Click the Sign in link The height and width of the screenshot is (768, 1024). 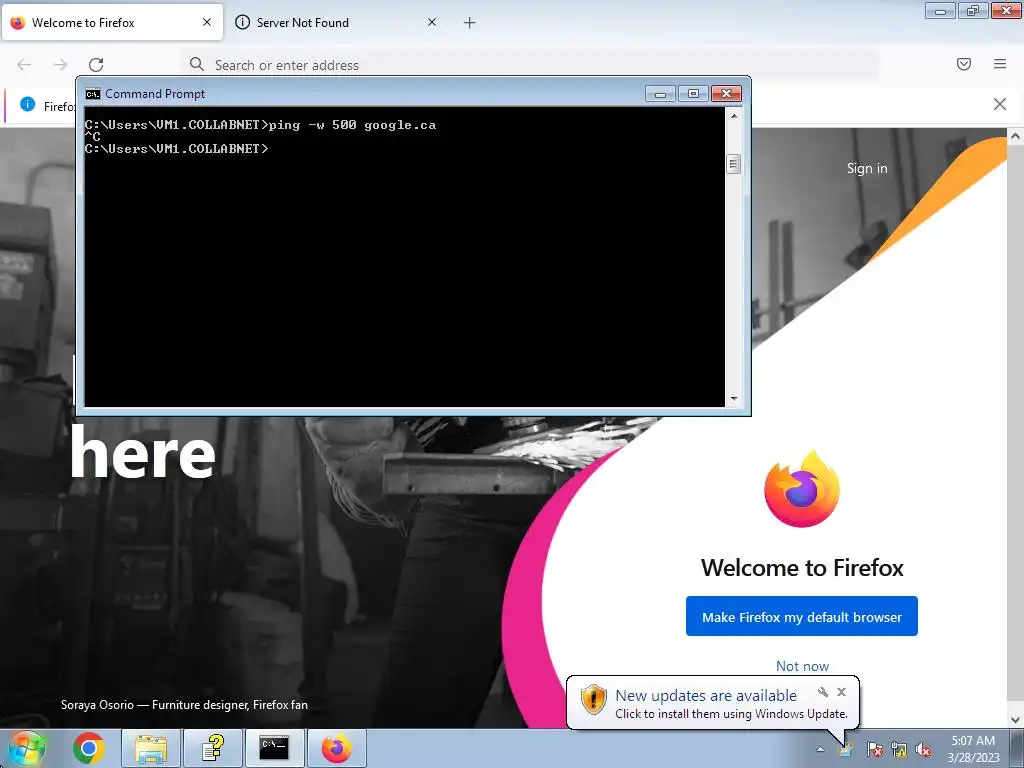click(867, 168)
